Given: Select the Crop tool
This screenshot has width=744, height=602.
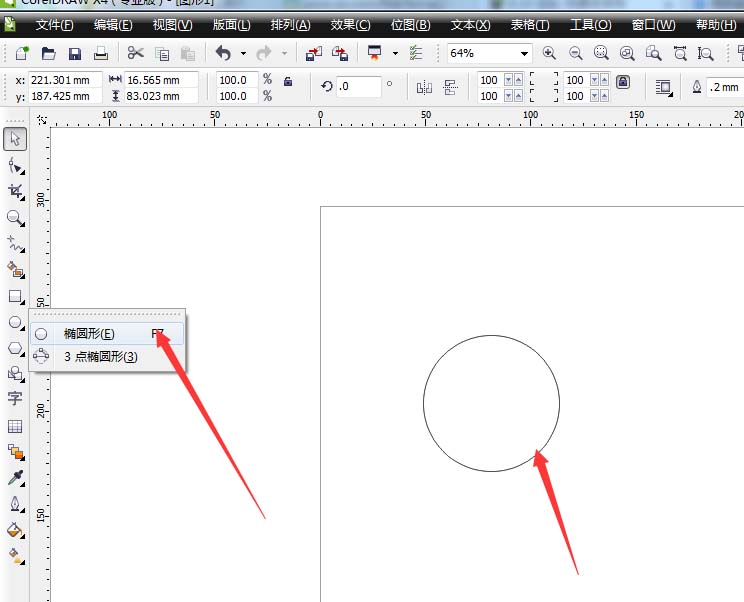Looking at the screenshot, I should tap(15, 192).
